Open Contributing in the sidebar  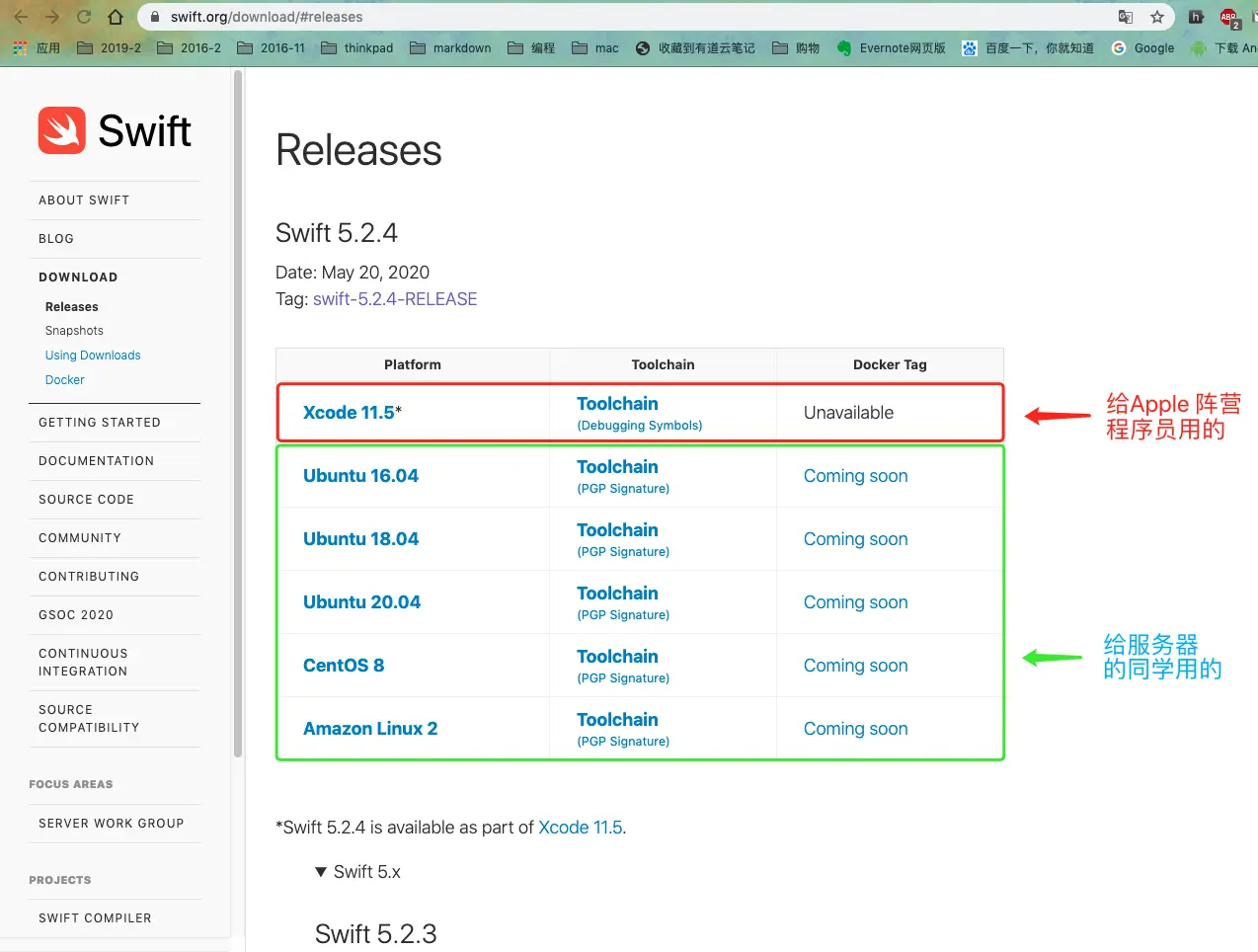(89, 577)
